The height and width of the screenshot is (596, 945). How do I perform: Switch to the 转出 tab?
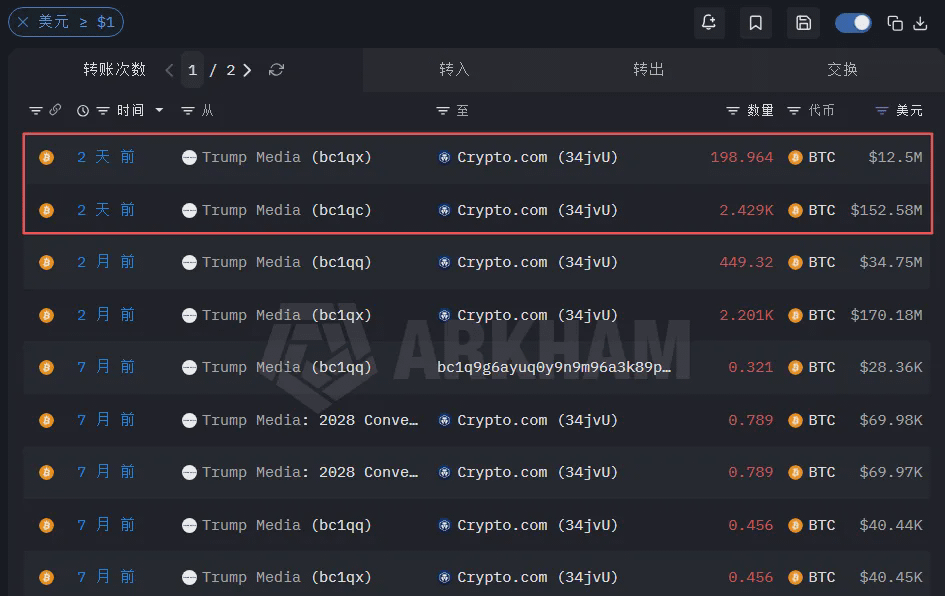(x=648, y=69)
